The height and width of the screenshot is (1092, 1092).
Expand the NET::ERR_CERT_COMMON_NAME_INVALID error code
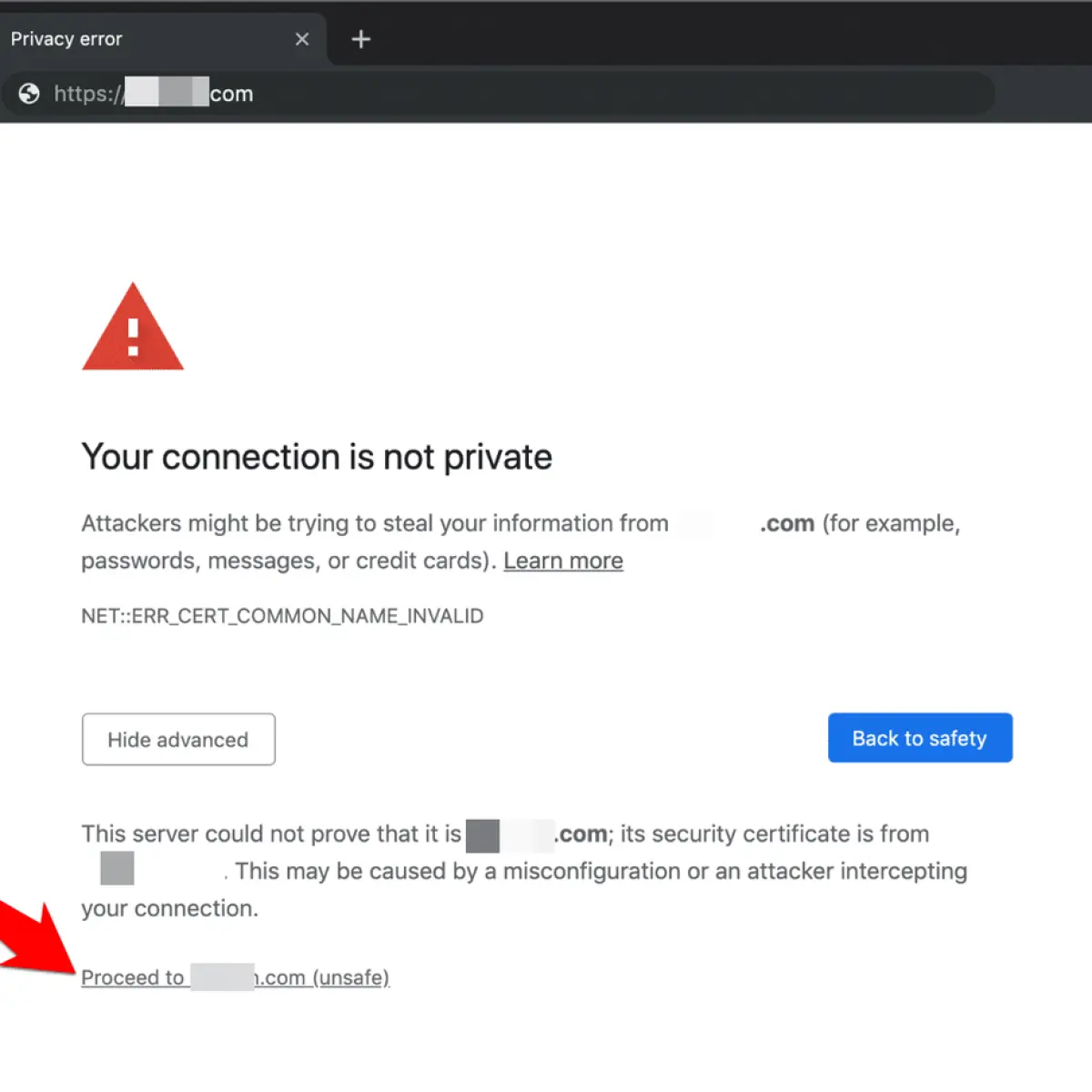(282, 616)
